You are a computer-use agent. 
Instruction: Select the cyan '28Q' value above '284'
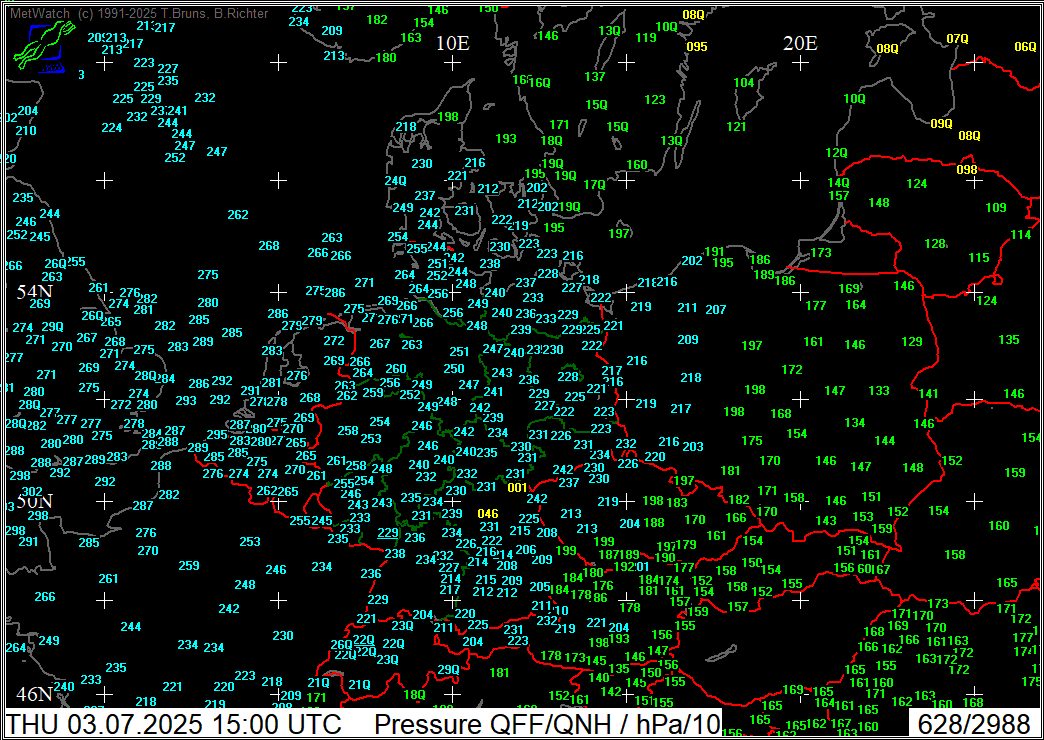(x=145, y=375)
